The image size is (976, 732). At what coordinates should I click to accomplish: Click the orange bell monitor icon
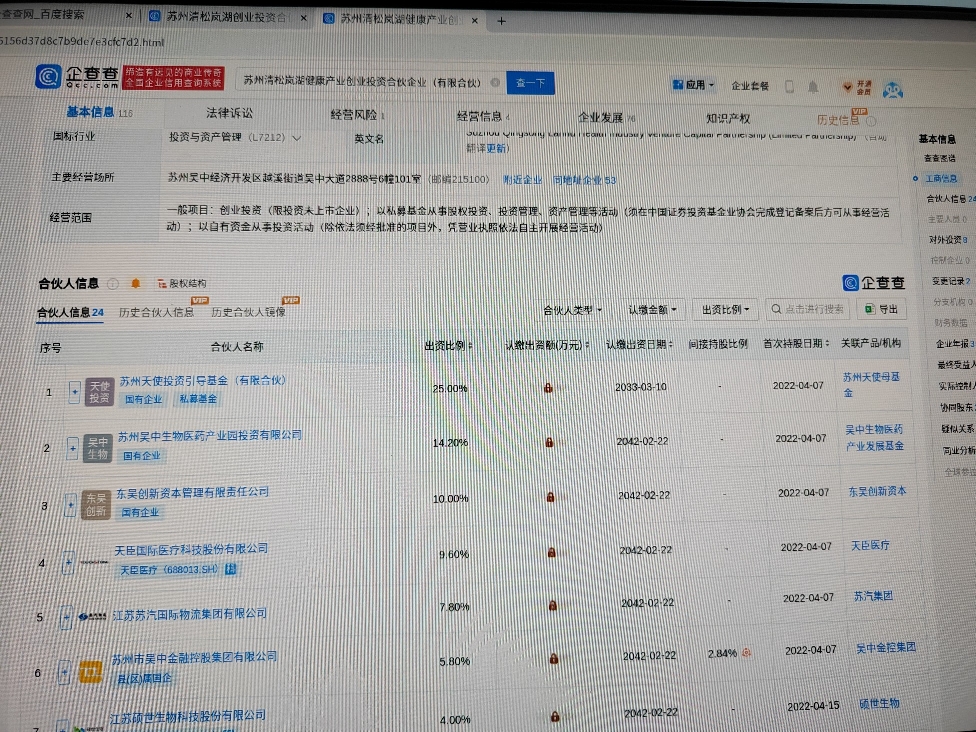click(x=135, y=284)
